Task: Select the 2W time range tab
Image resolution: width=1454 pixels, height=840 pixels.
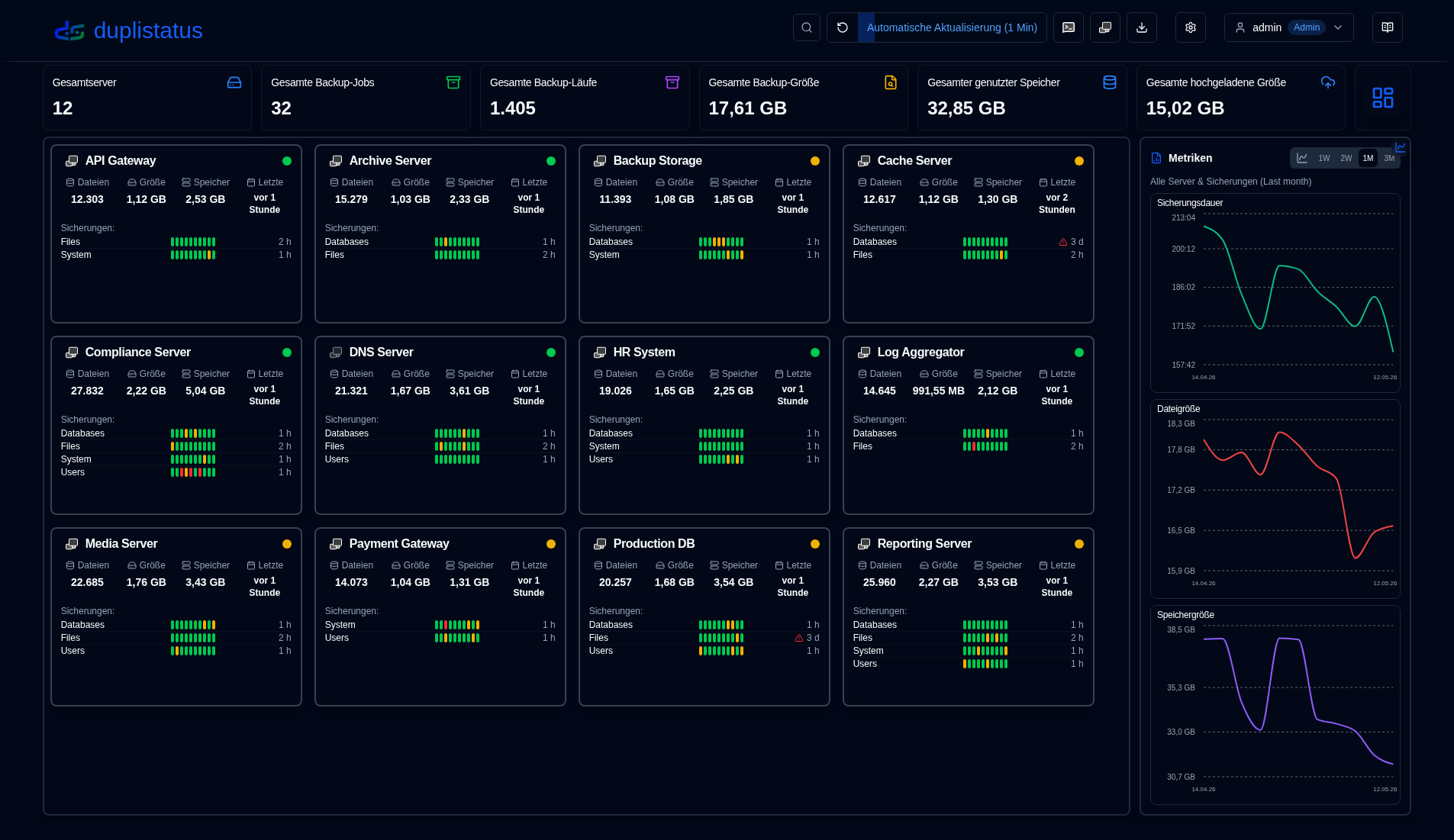Action: pos(1346,158)
